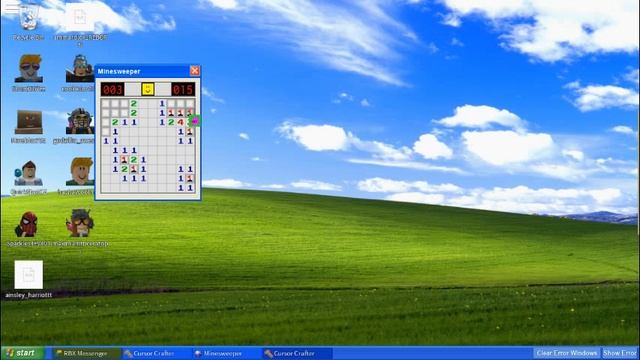Click the red 4 tile in Minesweeper
This screenshot has height=360, width=640.
click(x=181, y=122)
